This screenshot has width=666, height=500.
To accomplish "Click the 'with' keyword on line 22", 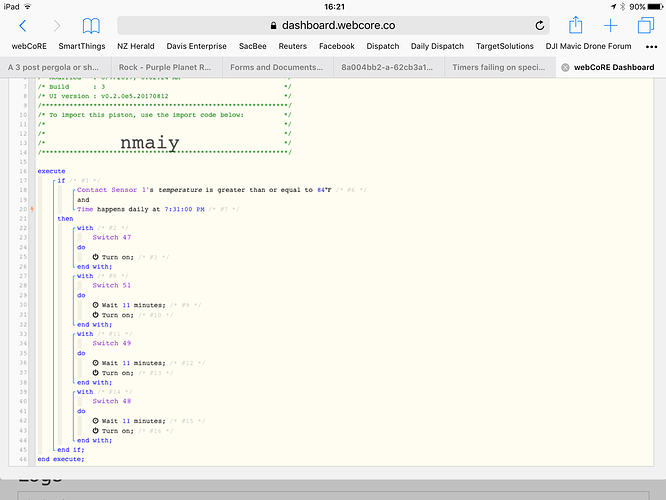I will pyautogui.click(x=85, y=228).
